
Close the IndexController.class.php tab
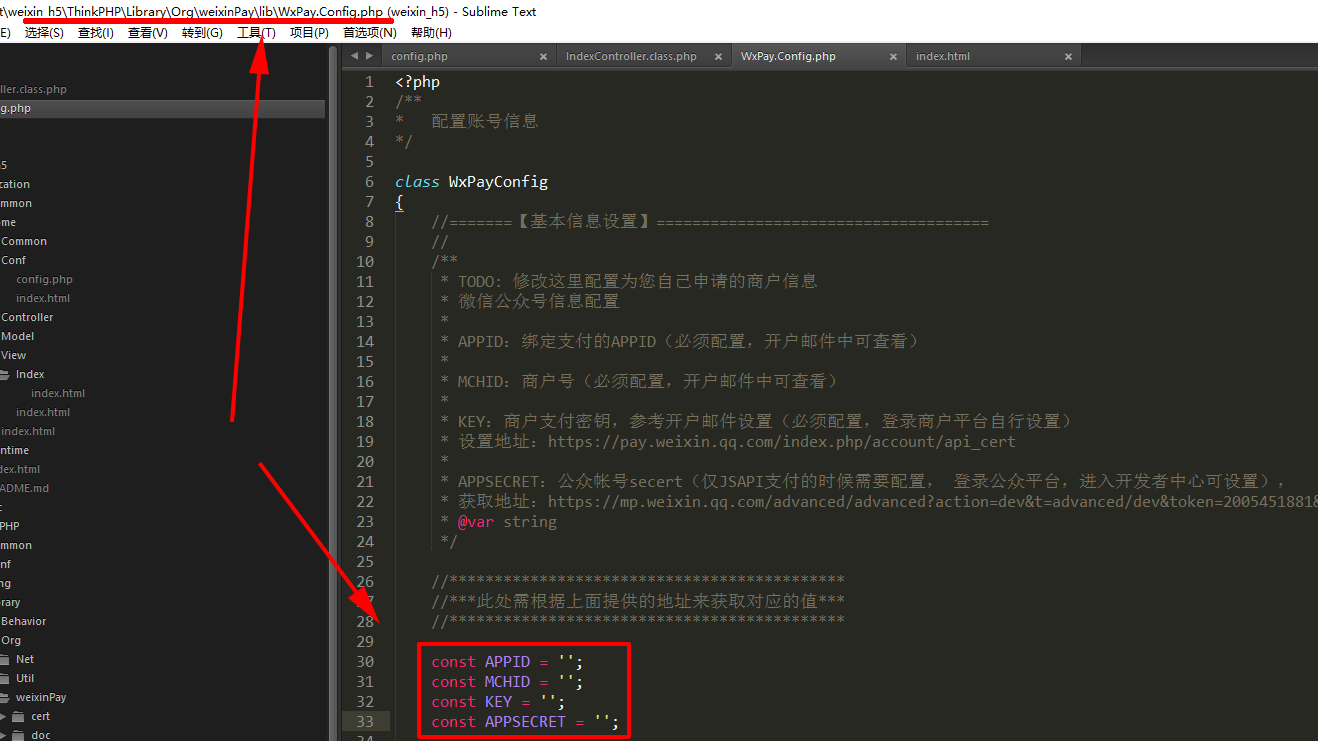[718, 57]
